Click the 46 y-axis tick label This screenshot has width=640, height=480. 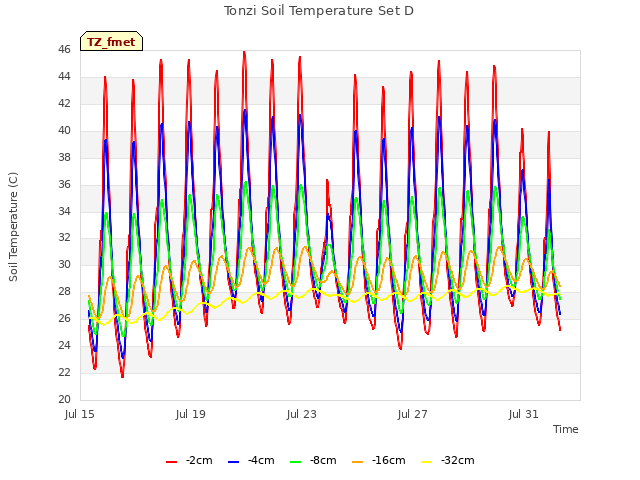click(64, 50)
